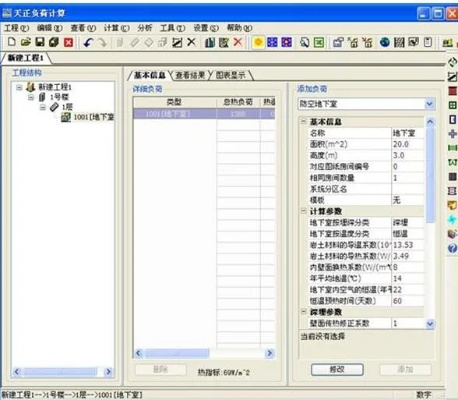Switch to the 图表显示 tab

231,75
